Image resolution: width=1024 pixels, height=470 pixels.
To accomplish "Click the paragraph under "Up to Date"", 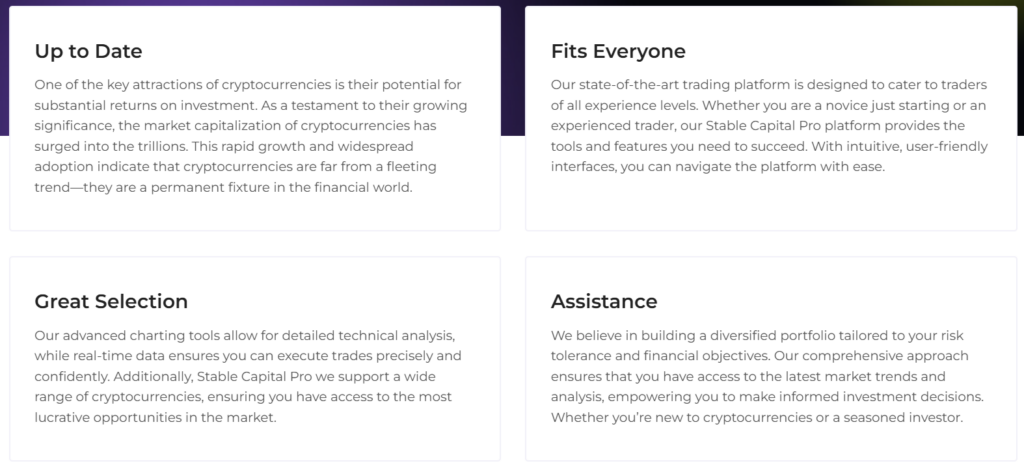I will coord(250,135).
